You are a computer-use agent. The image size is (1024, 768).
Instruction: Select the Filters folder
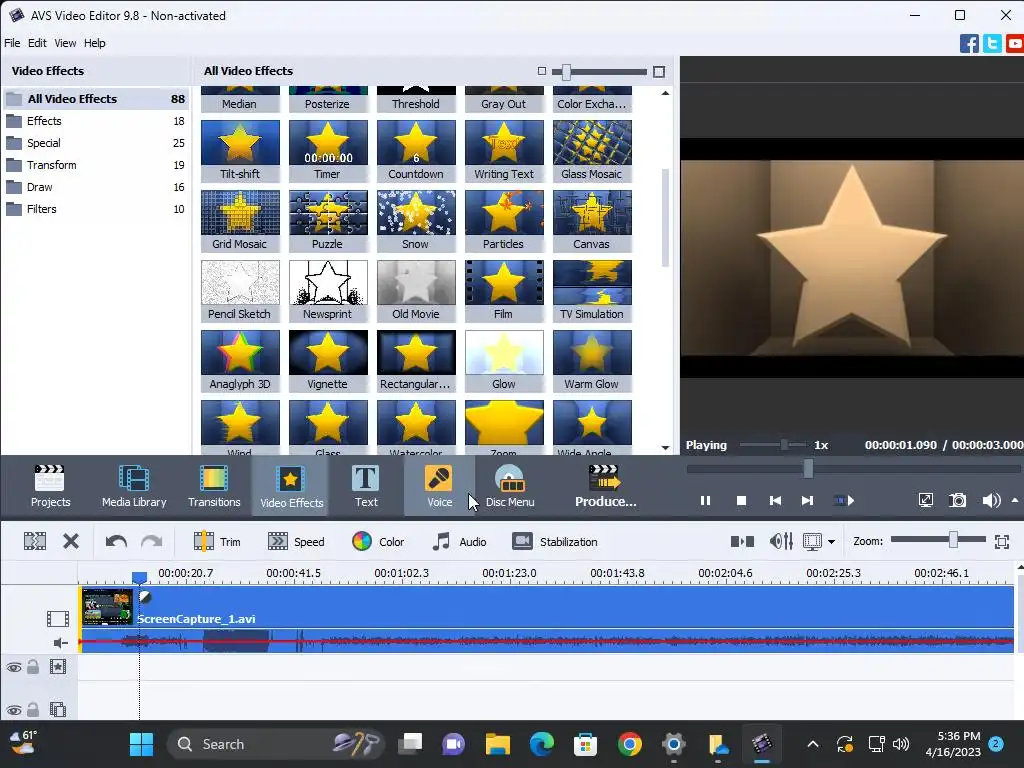pos(95,209)
